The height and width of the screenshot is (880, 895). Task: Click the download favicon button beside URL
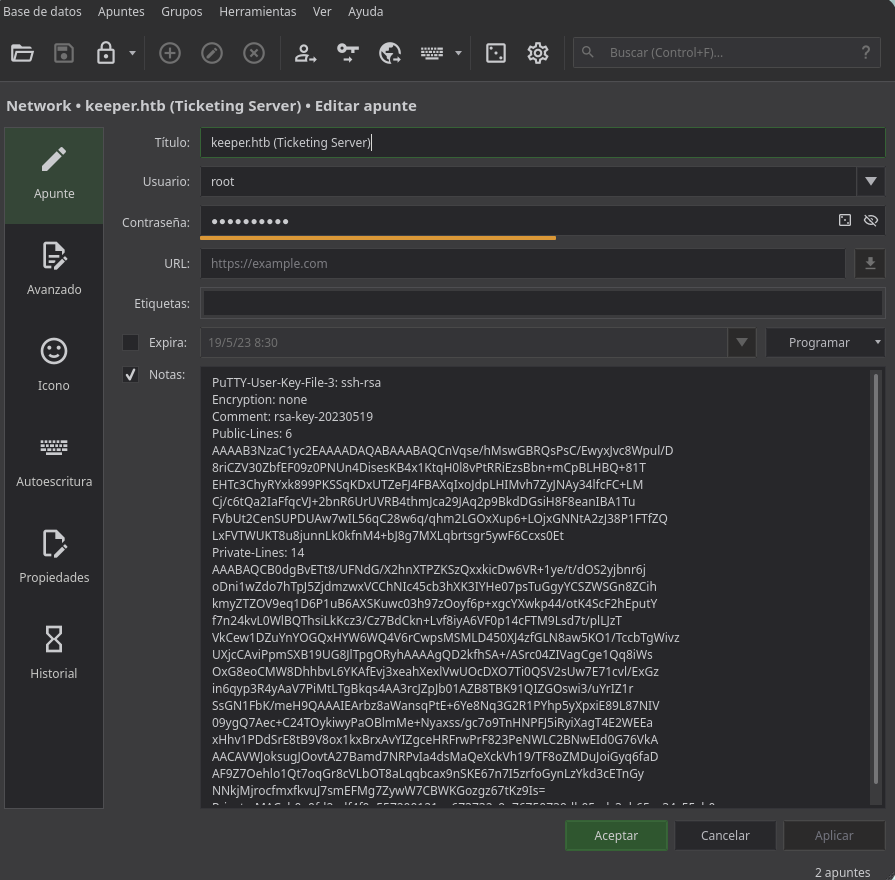pos(870,263)
